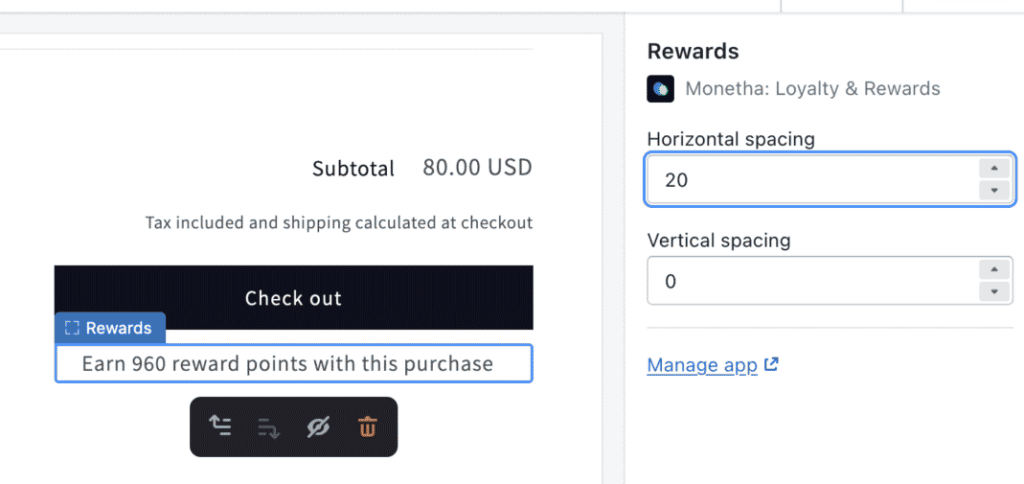1024x484 pixels.
Task: Decrease the Horizontal spacing value
Action: coord(994,190)
